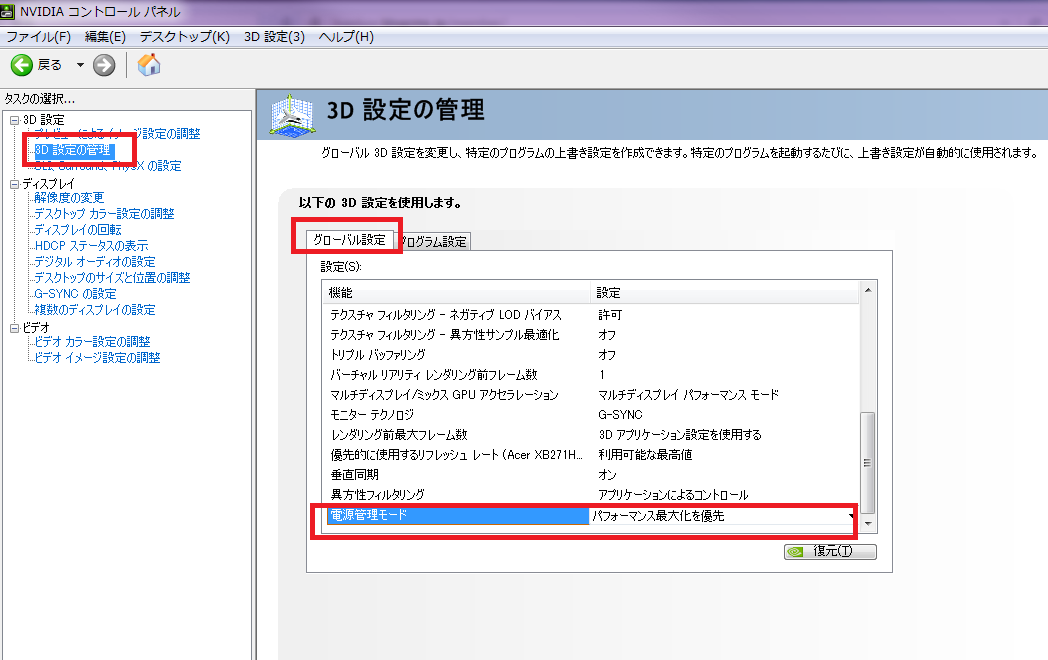Click the green Back arrow icon
The image size is (1048, 660).
click(21, 65)
